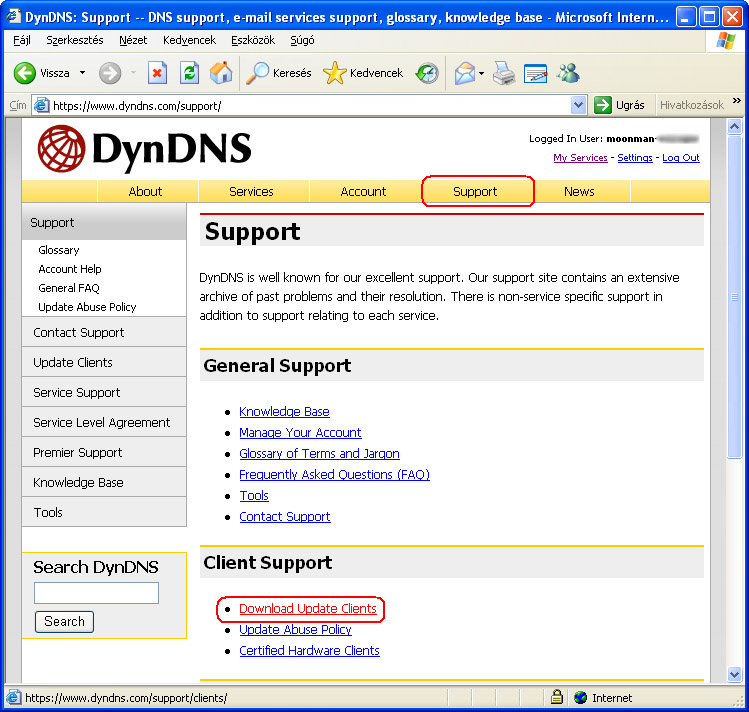This screenshot has height=712, width=749.
Task: Follow the My Services link
Action: click(580, 158)
